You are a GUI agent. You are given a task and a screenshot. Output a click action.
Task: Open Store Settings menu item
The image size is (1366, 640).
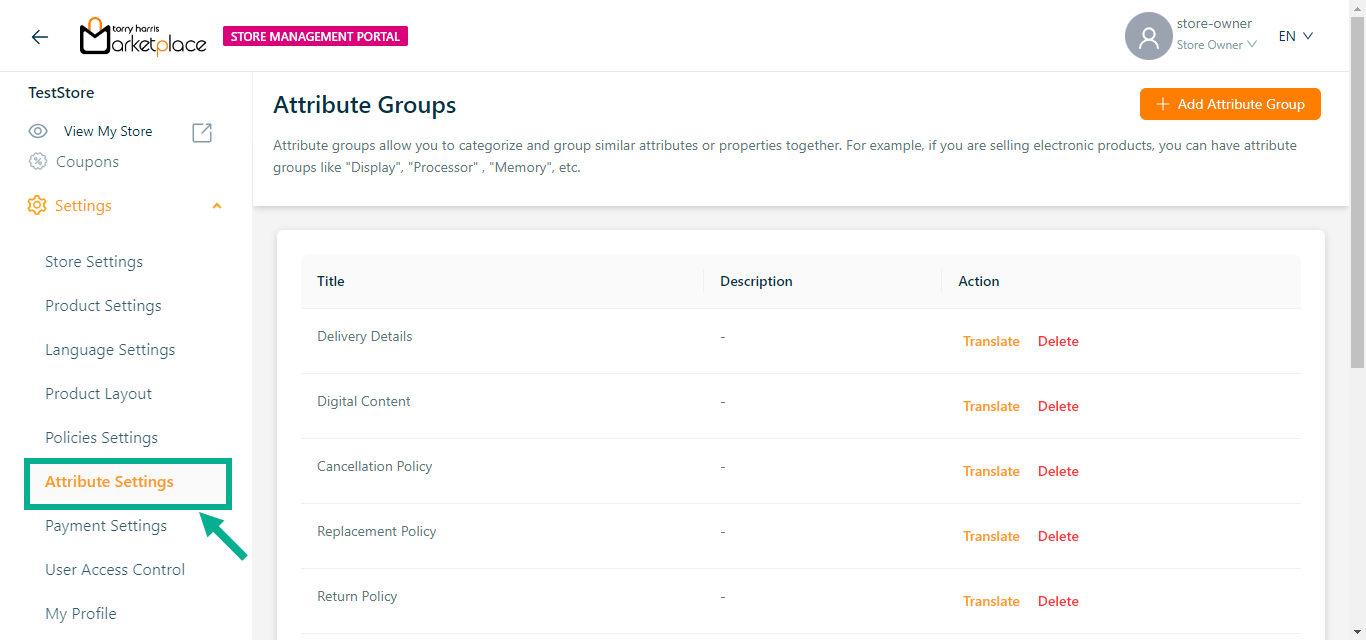click(94, 262)
